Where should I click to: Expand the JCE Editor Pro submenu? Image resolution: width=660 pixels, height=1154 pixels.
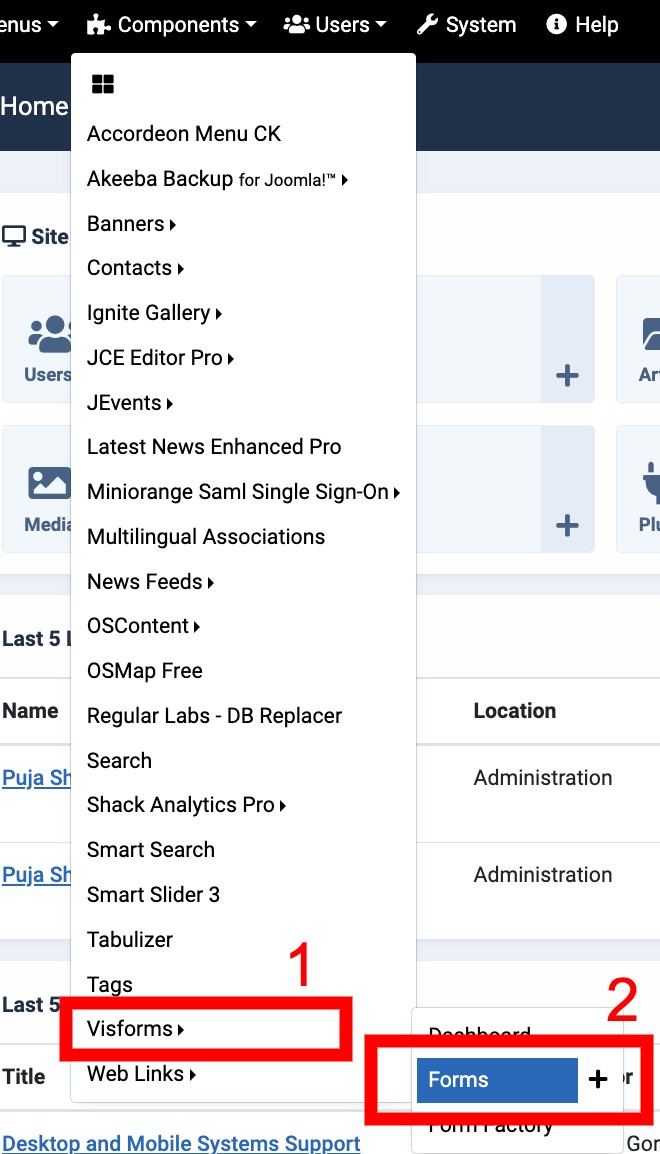pyautogui.click(x=160, y=358)
